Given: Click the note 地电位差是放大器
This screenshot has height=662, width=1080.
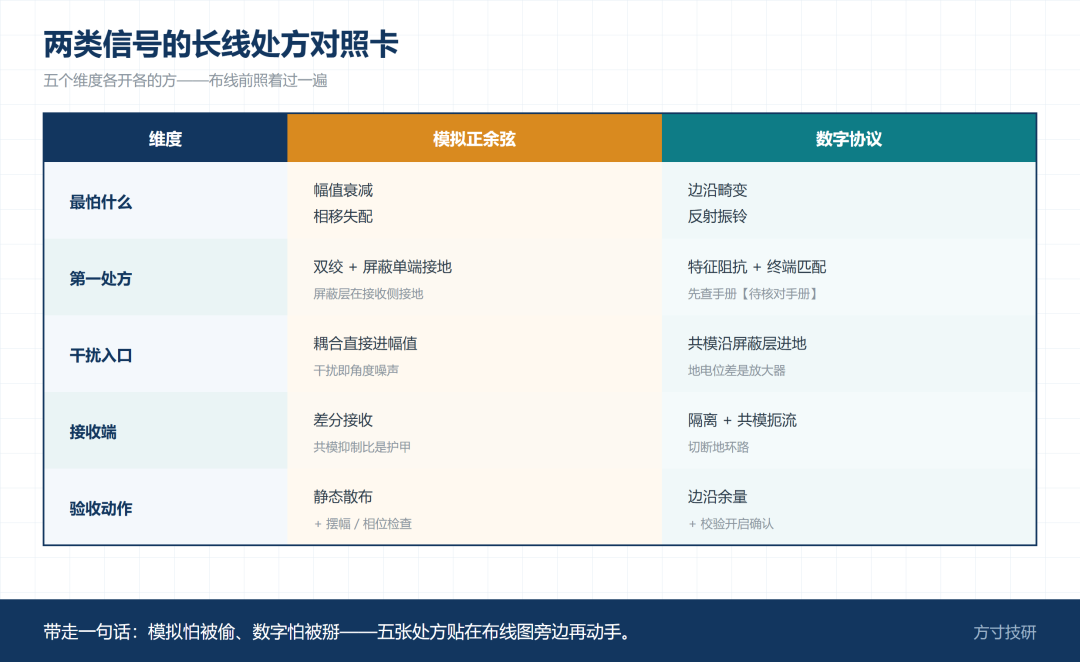Looking at the screenshot, I should 736,370.
